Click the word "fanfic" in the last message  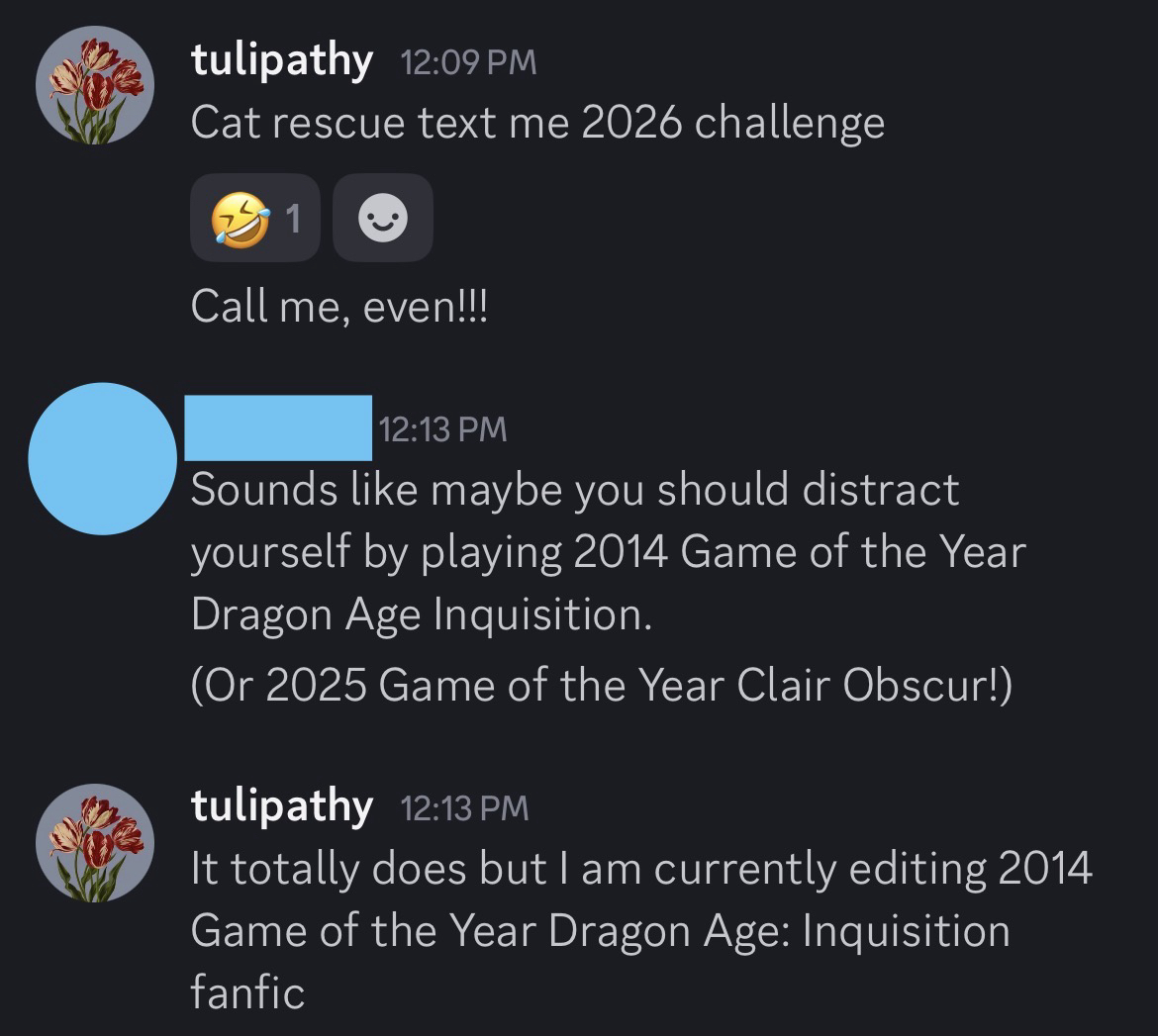click(x=247, y=992)
